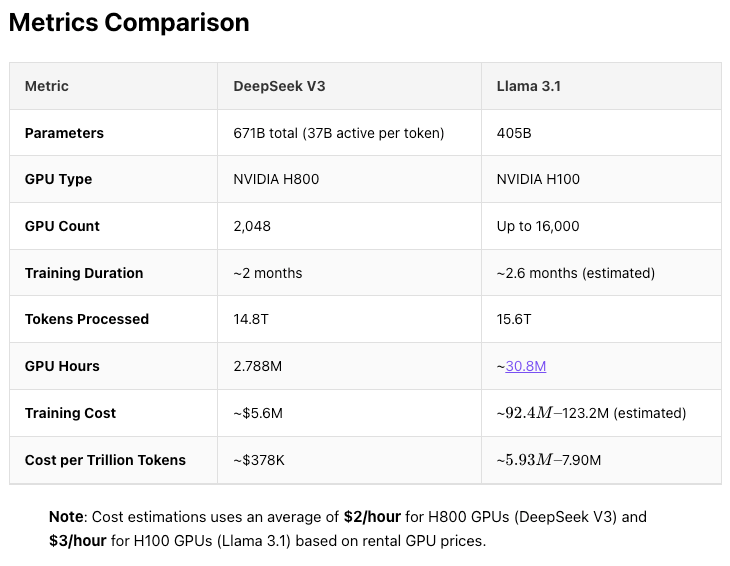Open the 30.8M GPU hours link
Screen dimensions: 730x566
[526, 366]
